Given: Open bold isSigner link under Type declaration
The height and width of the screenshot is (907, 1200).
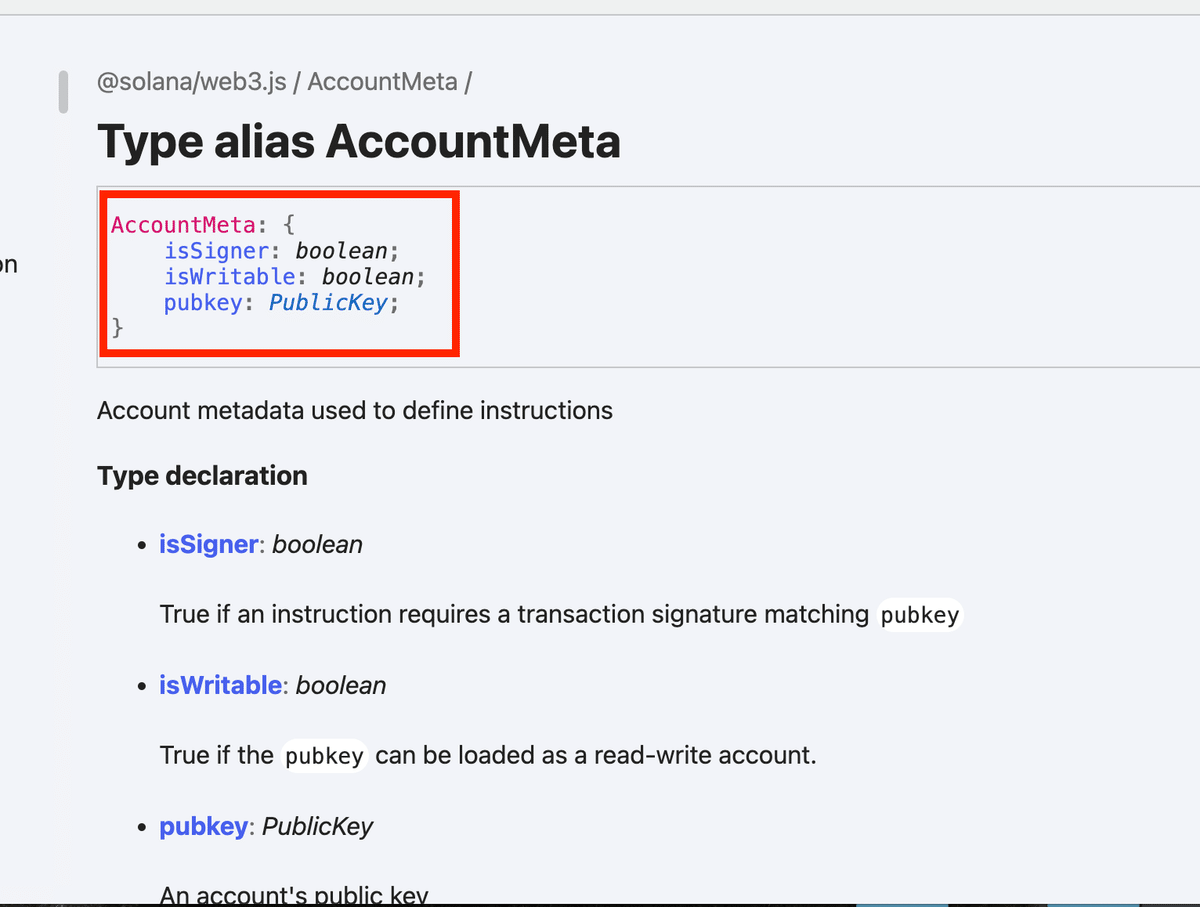Looking at the screenshot, I should pos(209,544).
